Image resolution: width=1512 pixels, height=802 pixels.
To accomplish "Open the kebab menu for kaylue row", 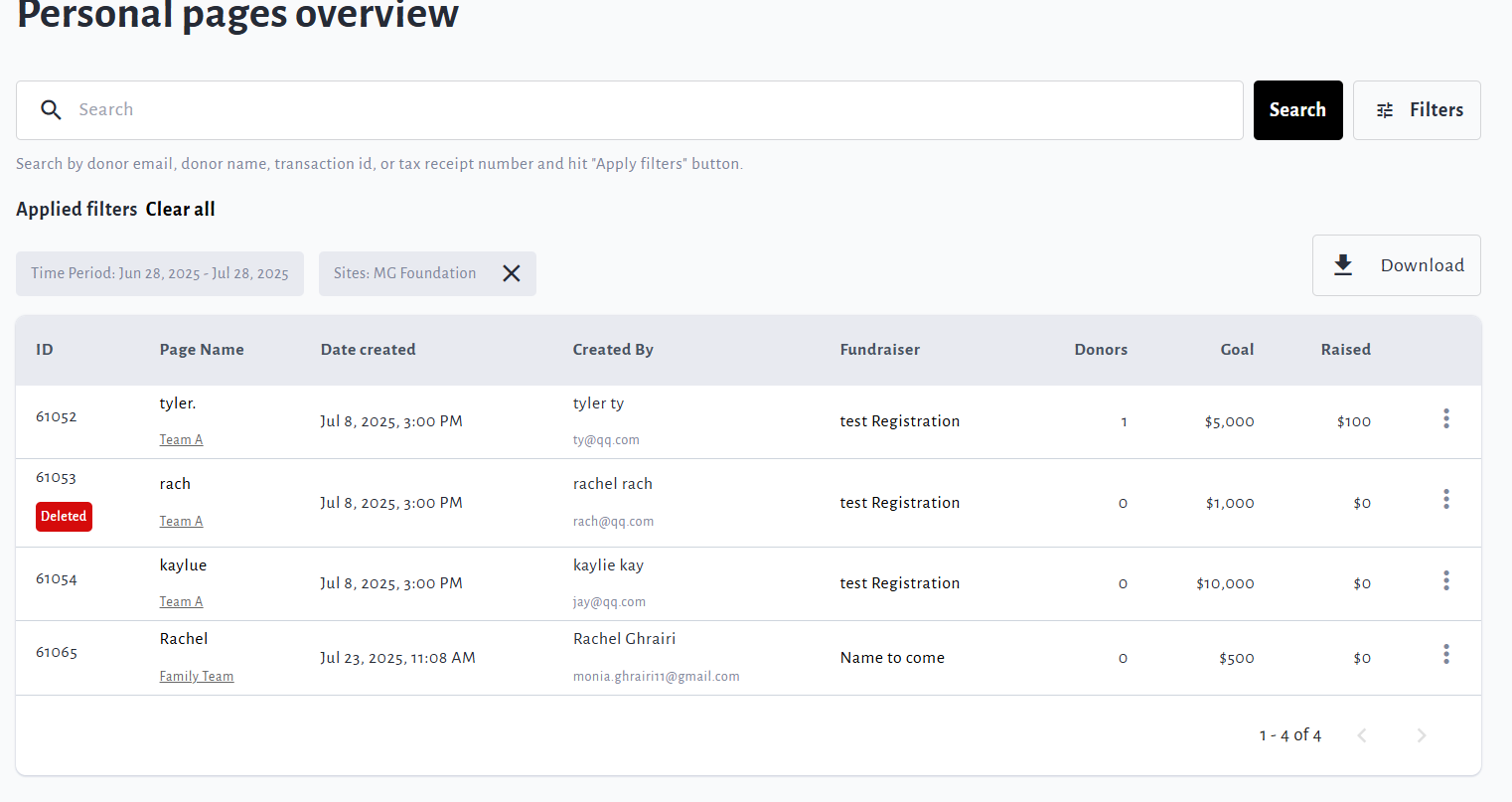I will click(x=1445, y=580).
